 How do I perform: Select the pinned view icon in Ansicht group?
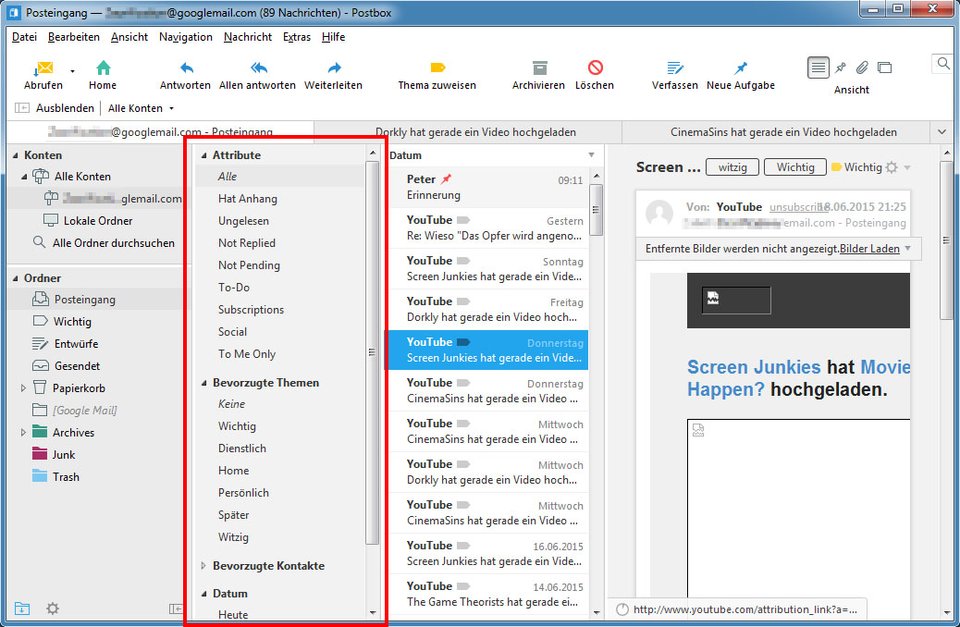tap(841, 67)
